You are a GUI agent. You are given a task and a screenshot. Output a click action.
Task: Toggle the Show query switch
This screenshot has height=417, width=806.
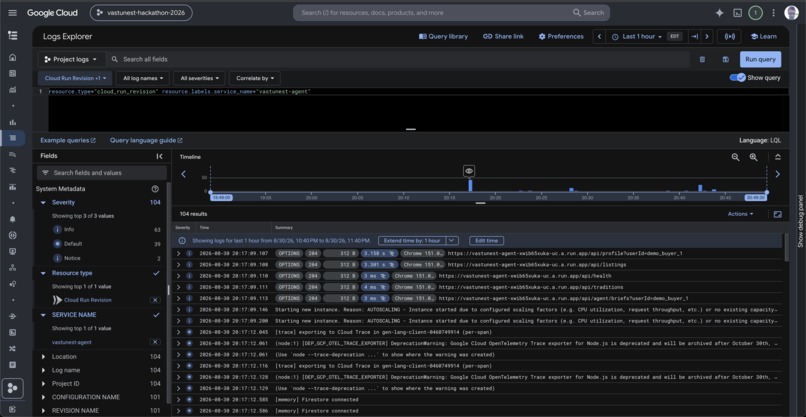pyautogui.click(x=738, y=78)
